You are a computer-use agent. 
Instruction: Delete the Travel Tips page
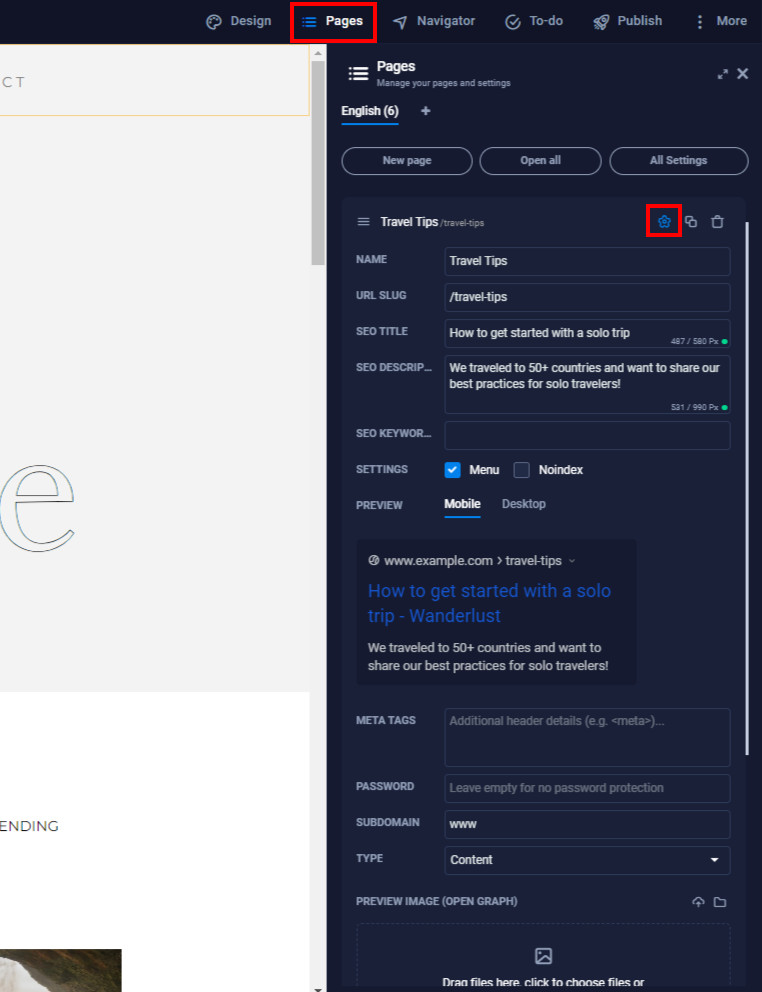pyautogui.click(x=717, y=221)
